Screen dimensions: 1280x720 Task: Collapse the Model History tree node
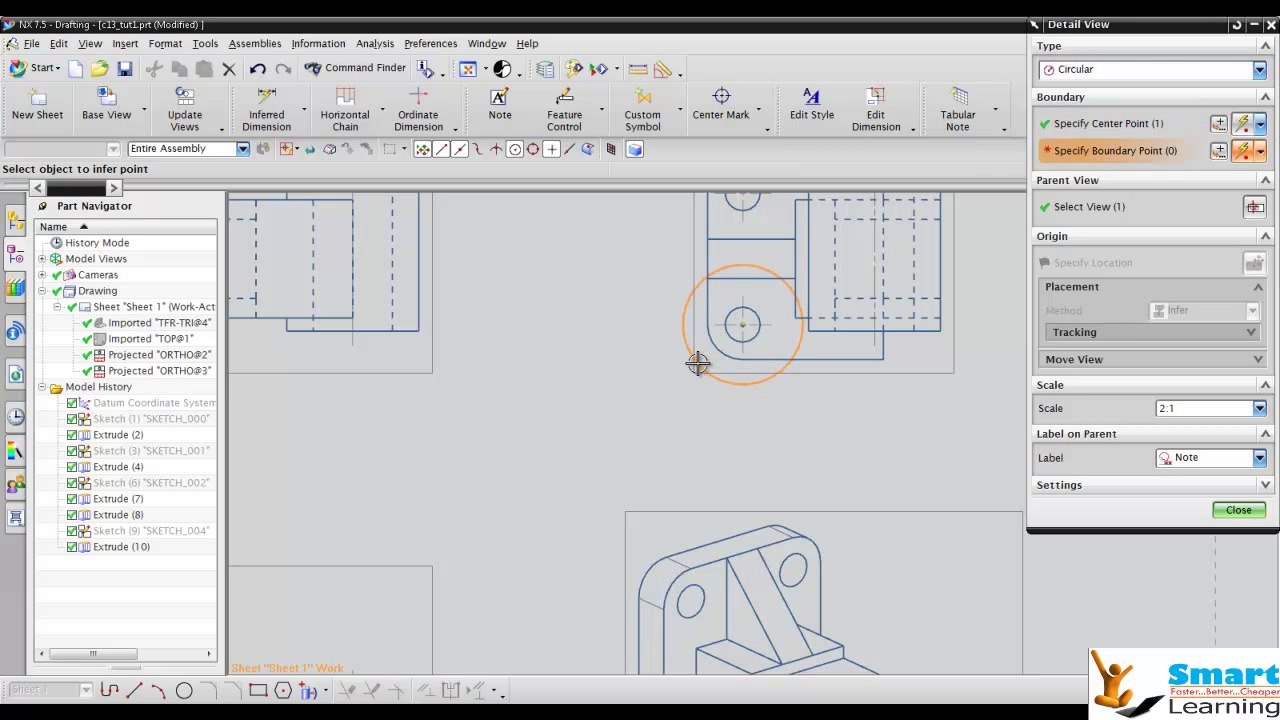(42, 387)
